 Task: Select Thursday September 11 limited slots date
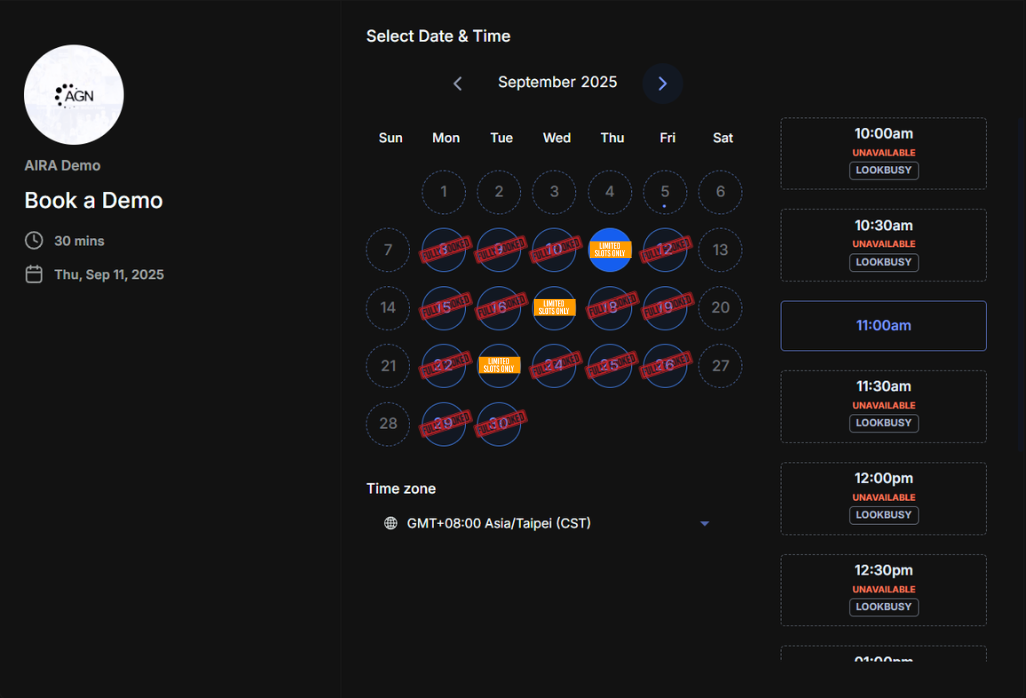pos(610,249)
